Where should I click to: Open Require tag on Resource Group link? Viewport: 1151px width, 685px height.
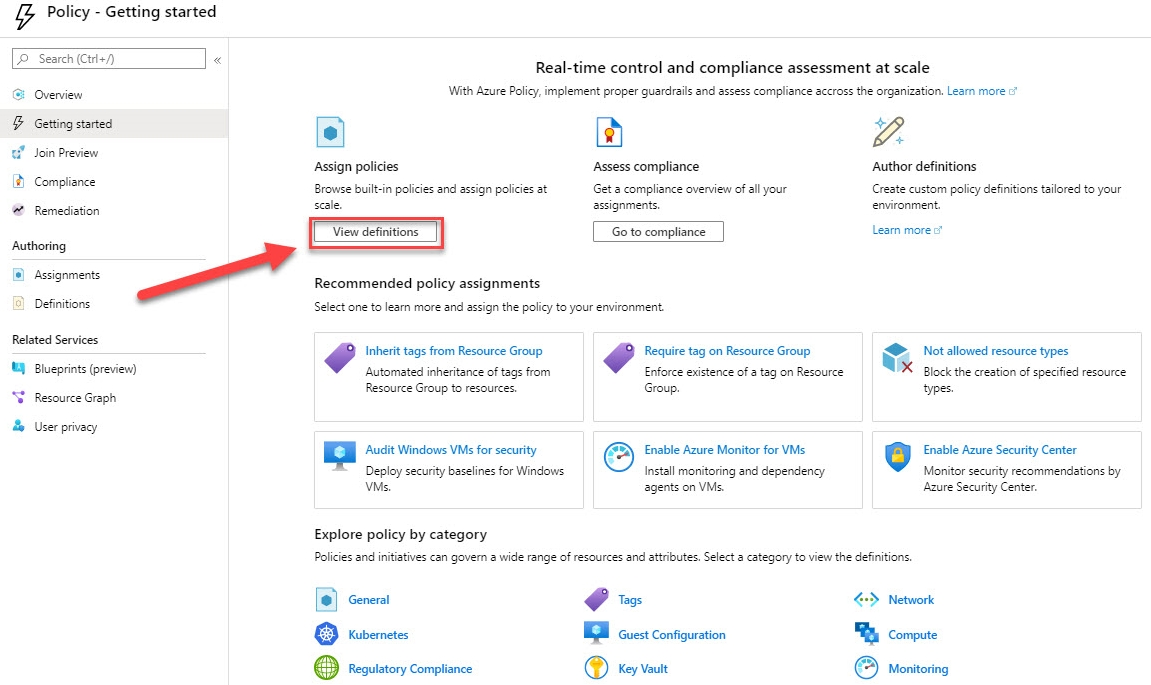click(727, 351)
